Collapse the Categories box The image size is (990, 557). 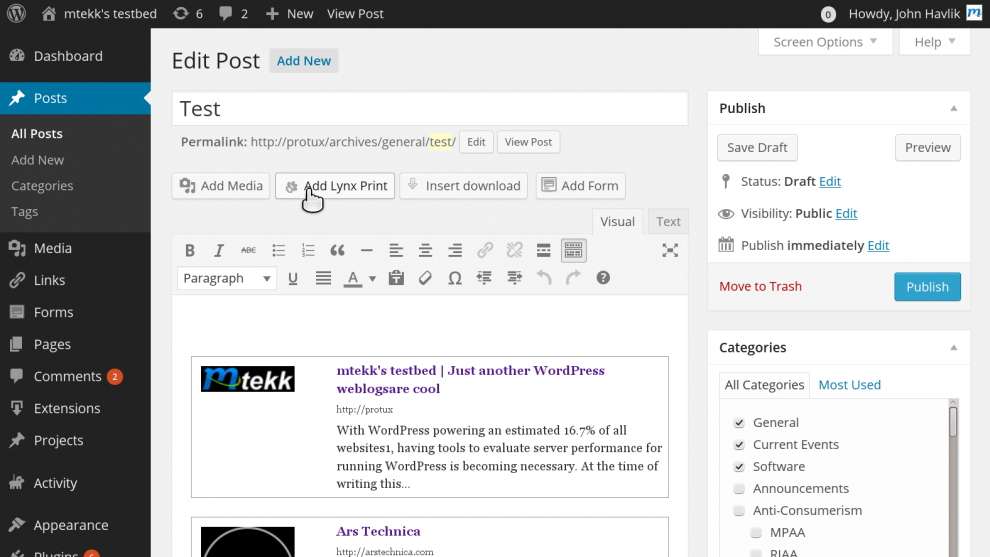tap(953, 348)
